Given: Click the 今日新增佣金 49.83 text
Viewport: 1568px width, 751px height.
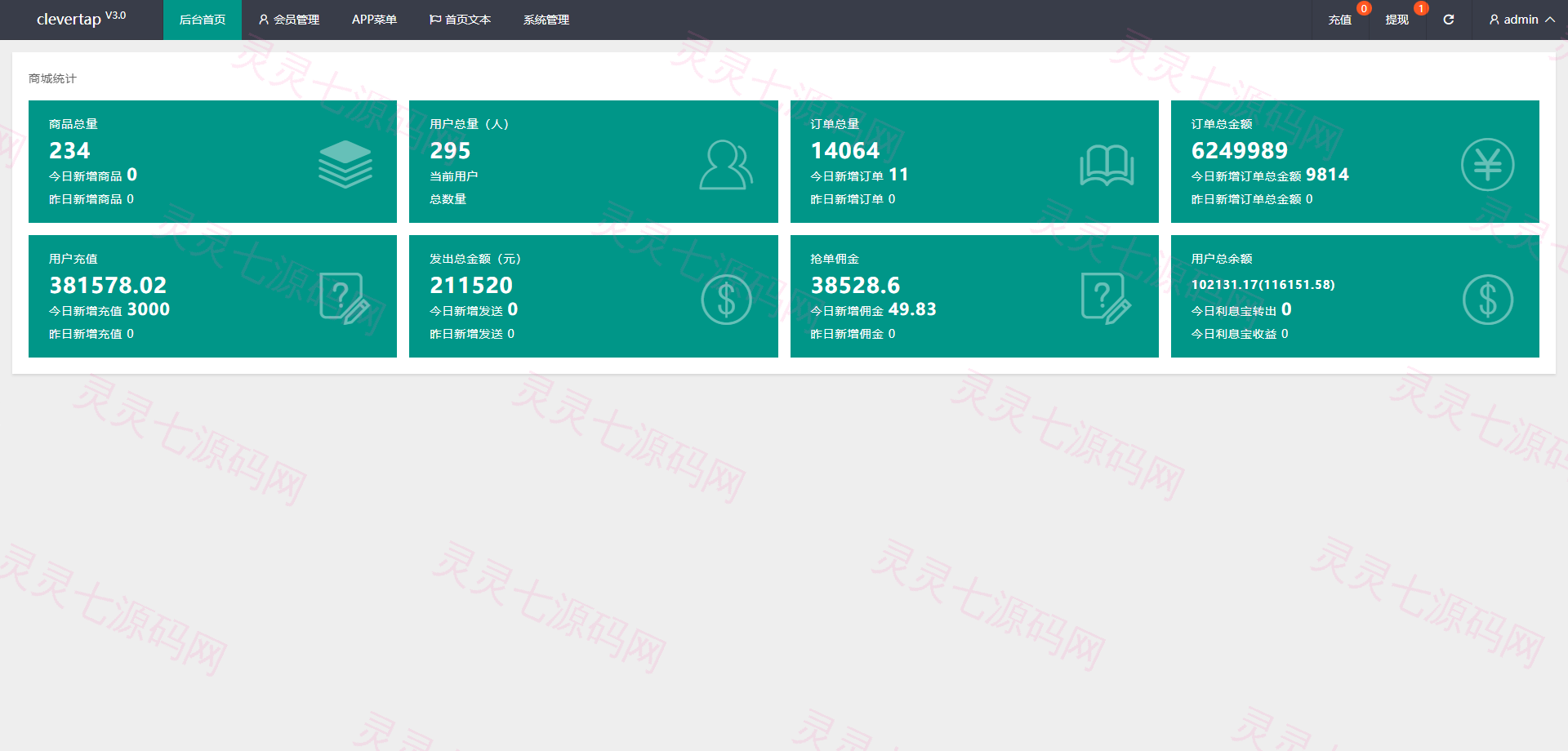Looking at the screenshot, I should click(x=873, y=309).
